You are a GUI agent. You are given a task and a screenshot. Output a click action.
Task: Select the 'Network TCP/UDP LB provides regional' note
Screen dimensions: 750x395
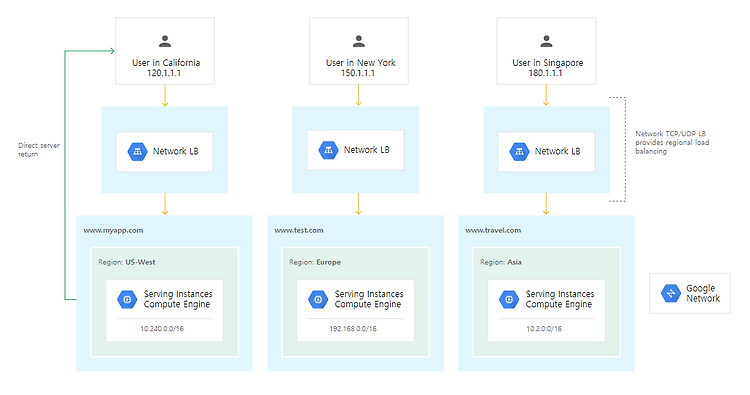[672, 143]
